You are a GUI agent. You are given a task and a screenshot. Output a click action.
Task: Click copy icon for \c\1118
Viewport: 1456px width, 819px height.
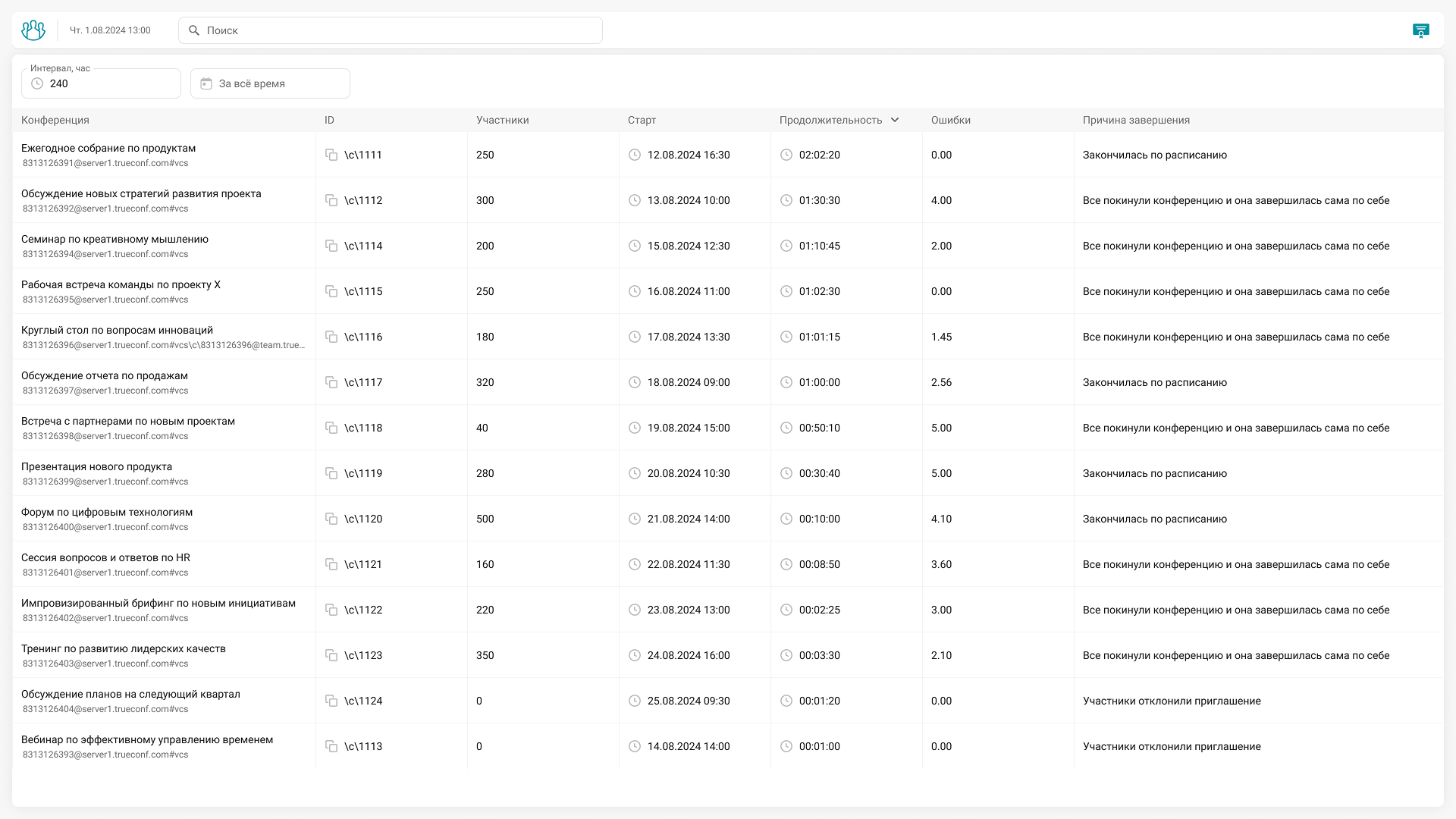(x=331, y=428)
